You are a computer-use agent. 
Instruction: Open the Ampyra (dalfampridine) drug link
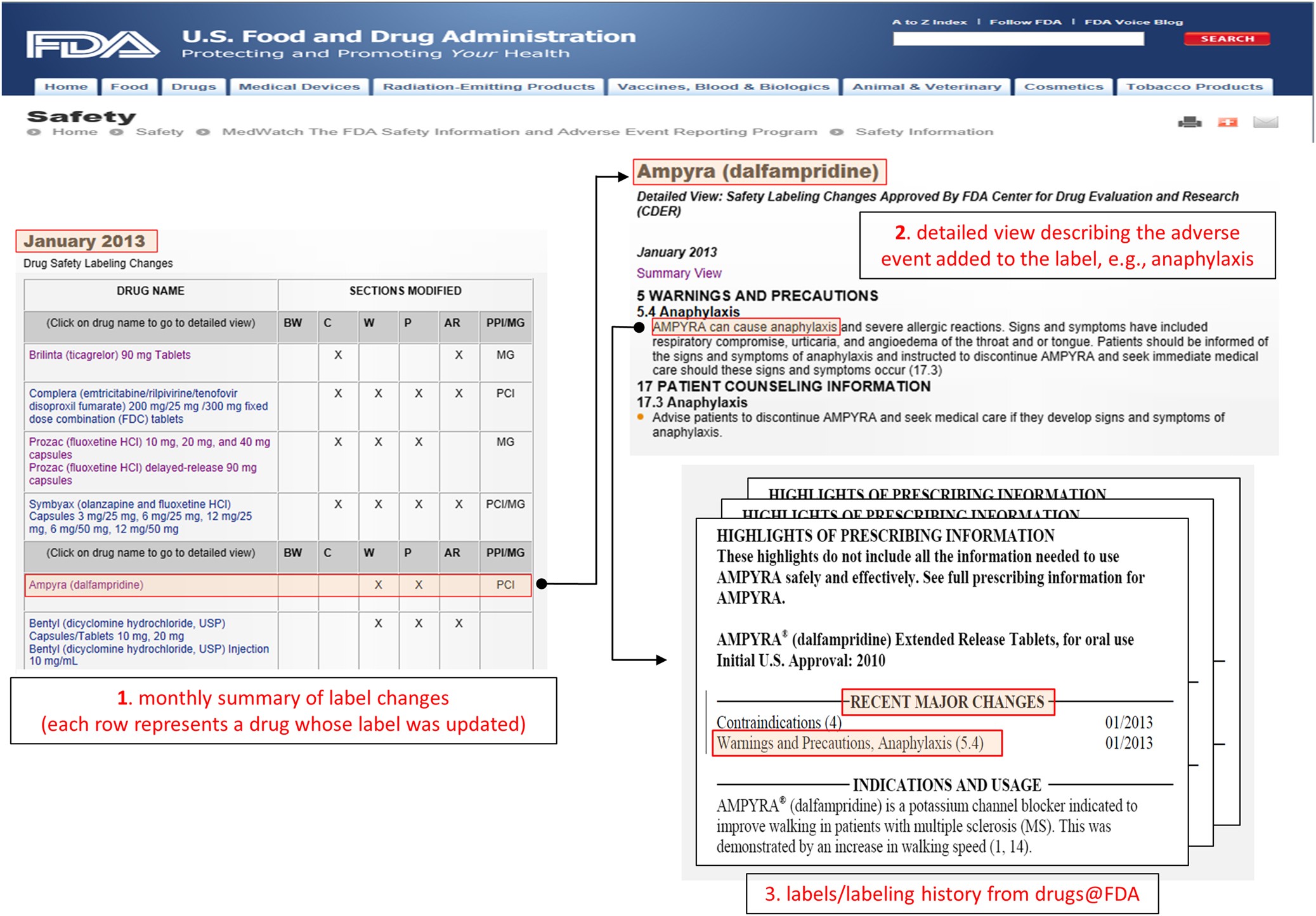[86, 584]
